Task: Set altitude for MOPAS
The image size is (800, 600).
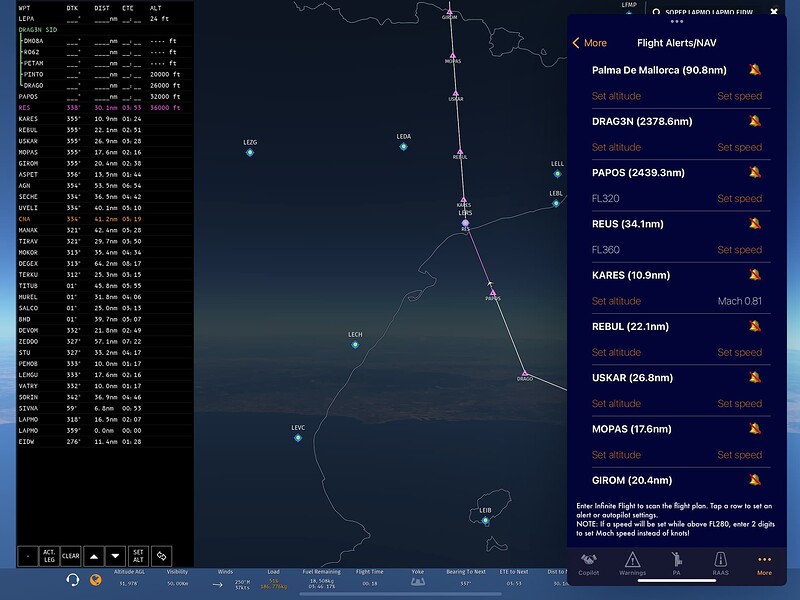Action: [x=616, y=455]
